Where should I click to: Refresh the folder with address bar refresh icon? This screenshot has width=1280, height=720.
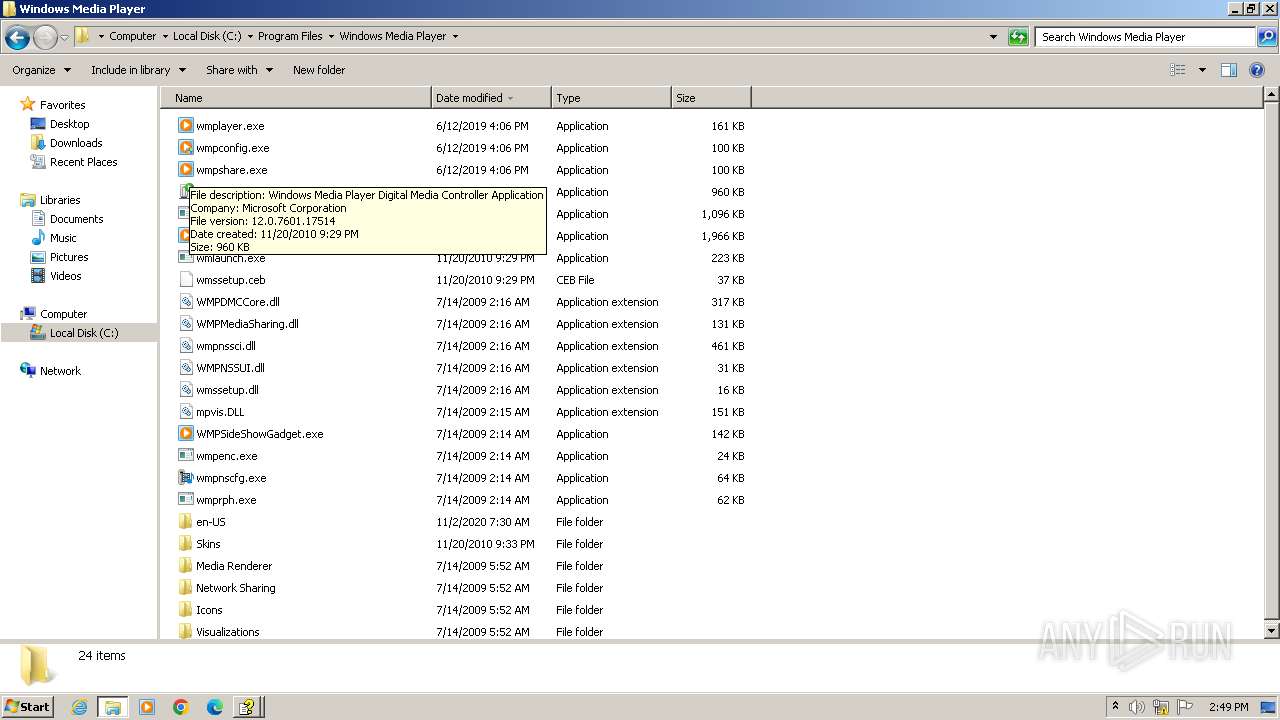point(1018,37)
